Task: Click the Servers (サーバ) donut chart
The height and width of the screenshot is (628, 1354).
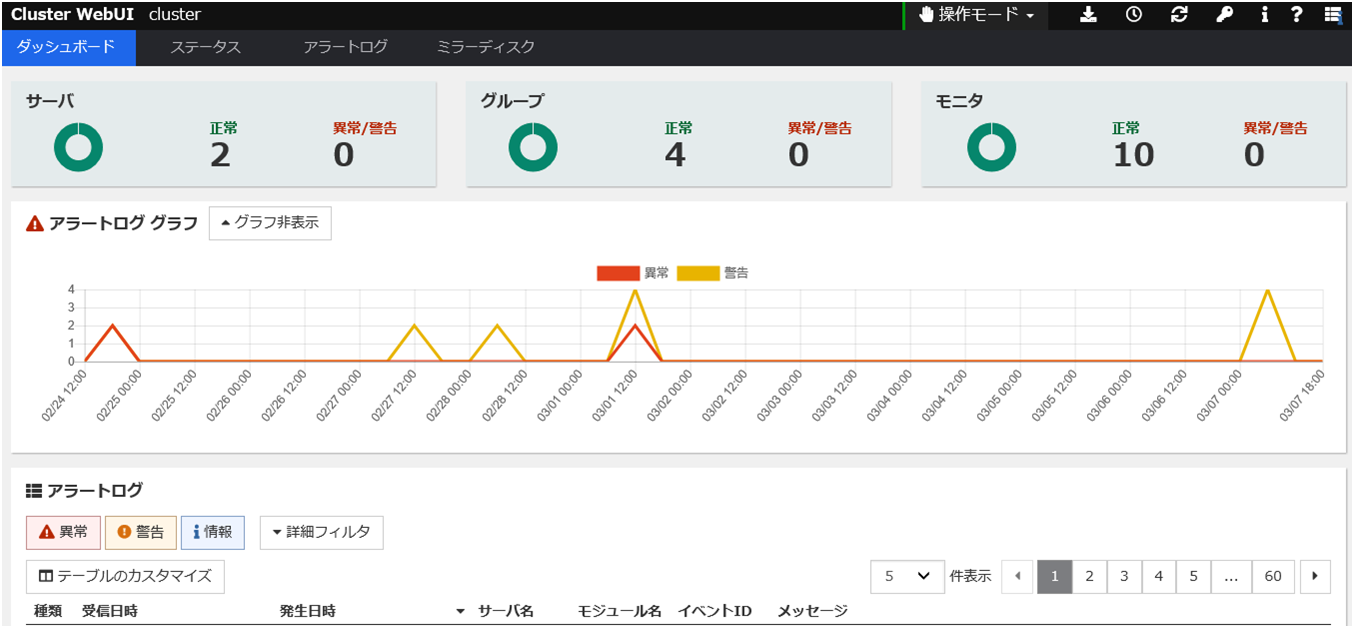Action: pyautogui.click(x=78, y=148)
